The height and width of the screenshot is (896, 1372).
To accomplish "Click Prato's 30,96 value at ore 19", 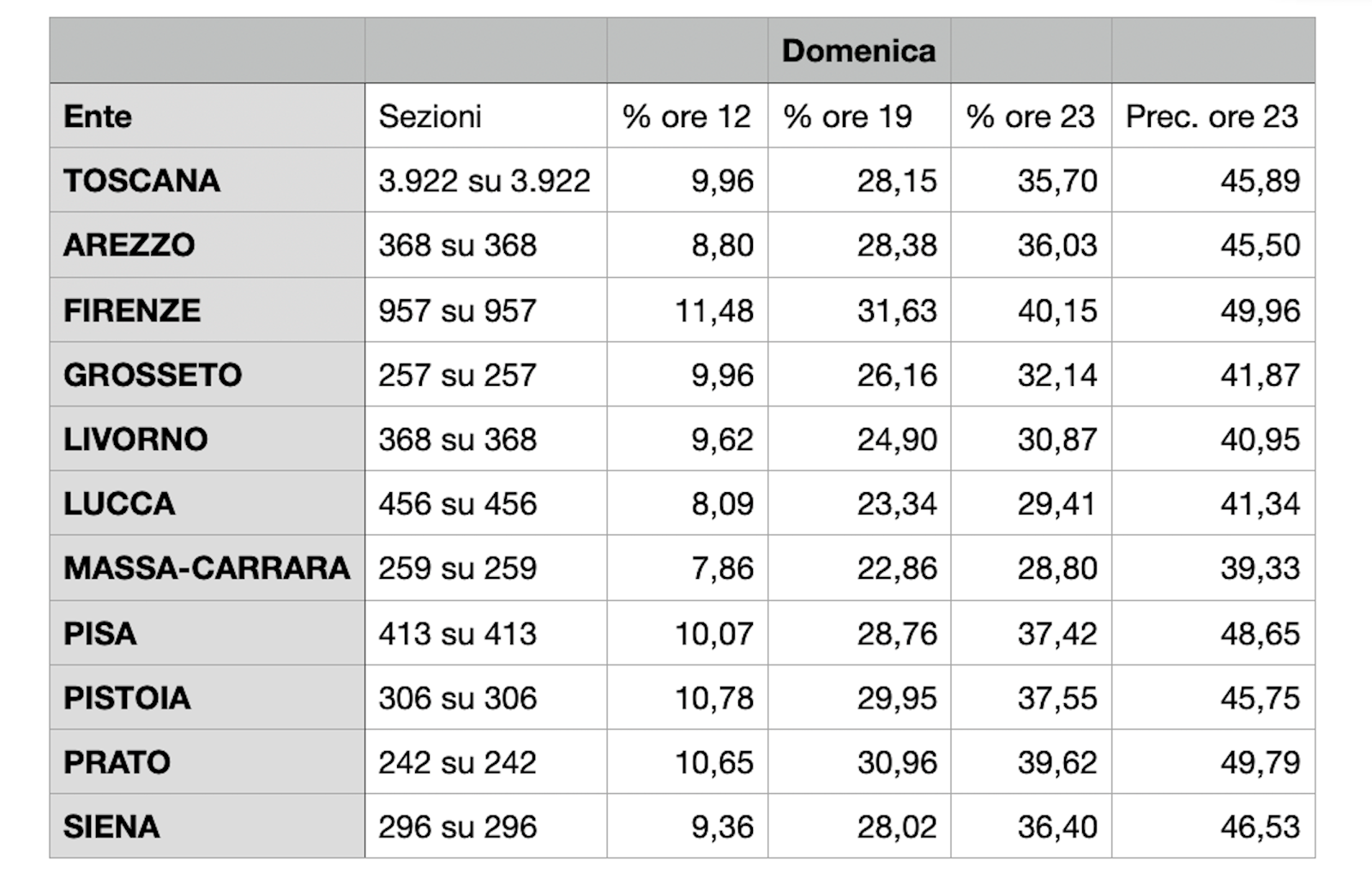I will click(x=897, y=762).
